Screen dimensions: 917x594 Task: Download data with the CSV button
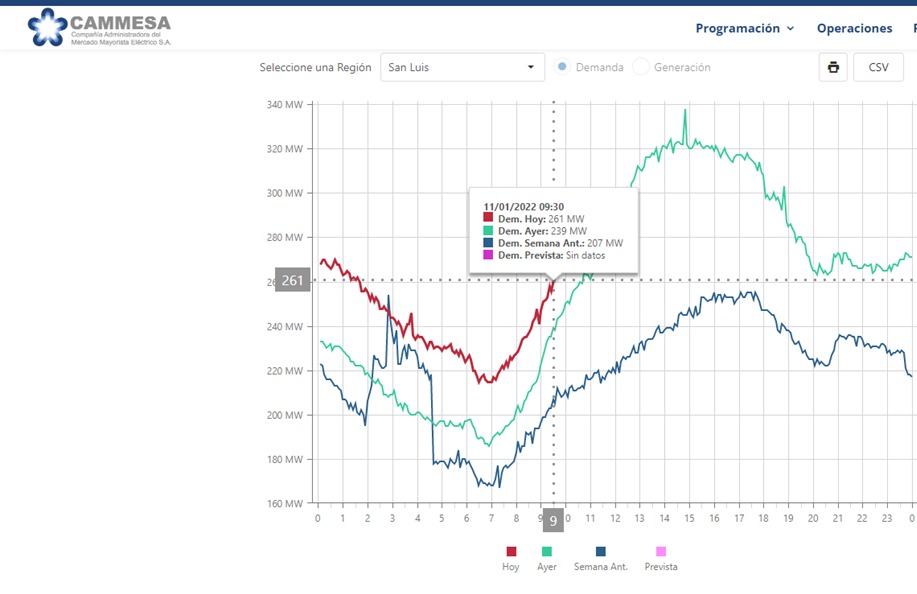[878, 67]
